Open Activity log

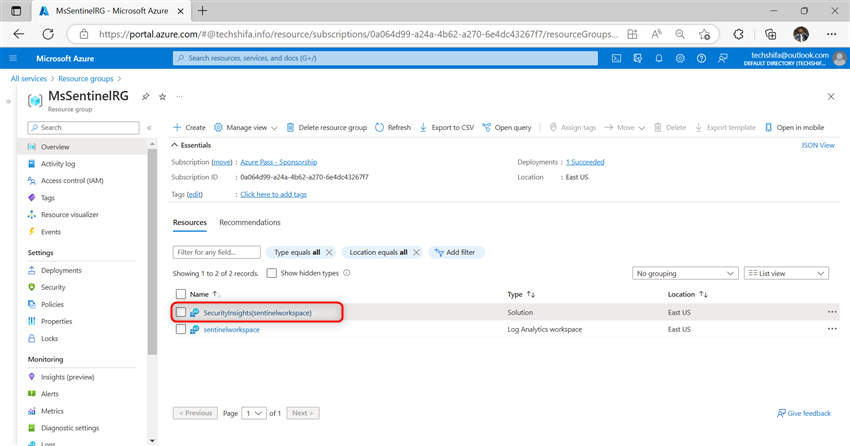click(58, 164)
